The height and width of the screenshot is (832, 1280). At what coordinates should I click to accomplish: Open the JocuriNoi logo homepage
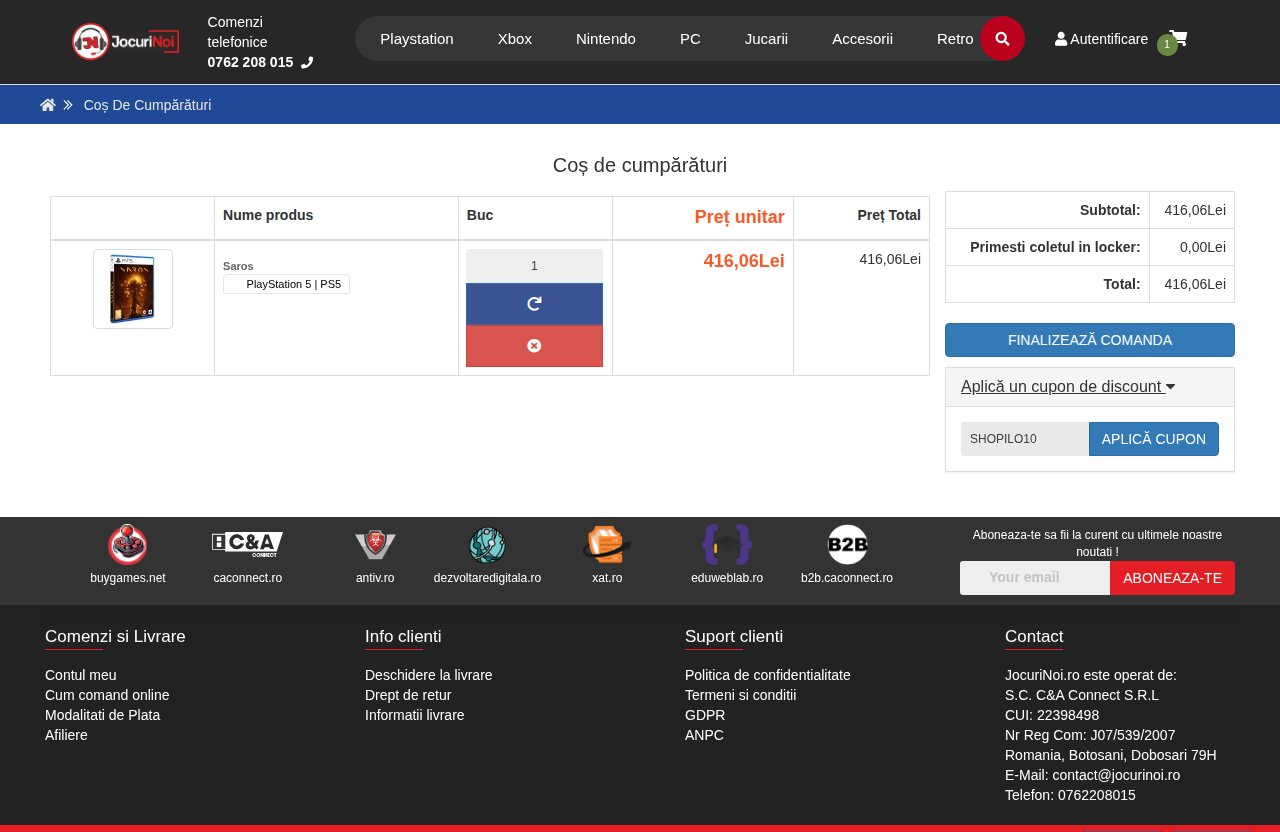click(x=126, y=41)
